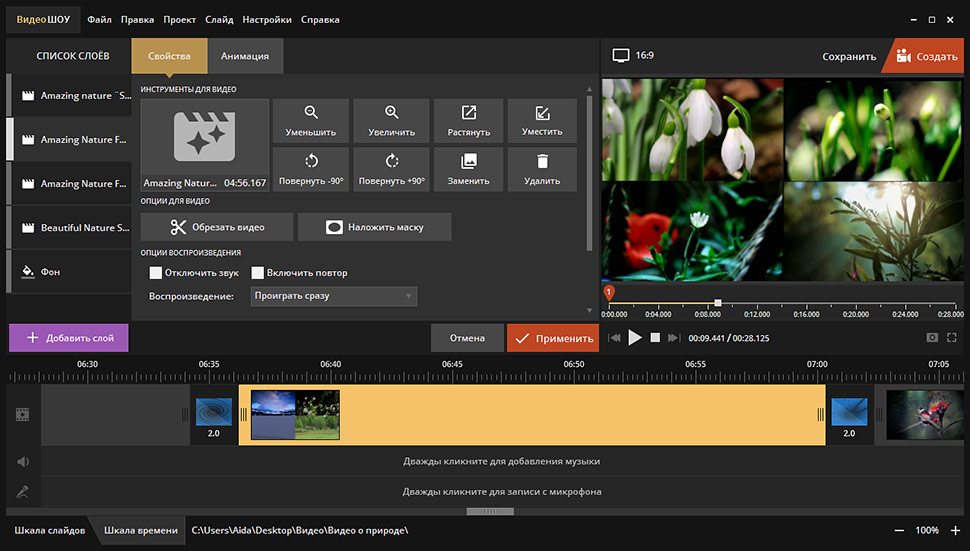Screen dimensions: 970x551
Task: Select the Фон background layer
Action: tap(71, 271)
